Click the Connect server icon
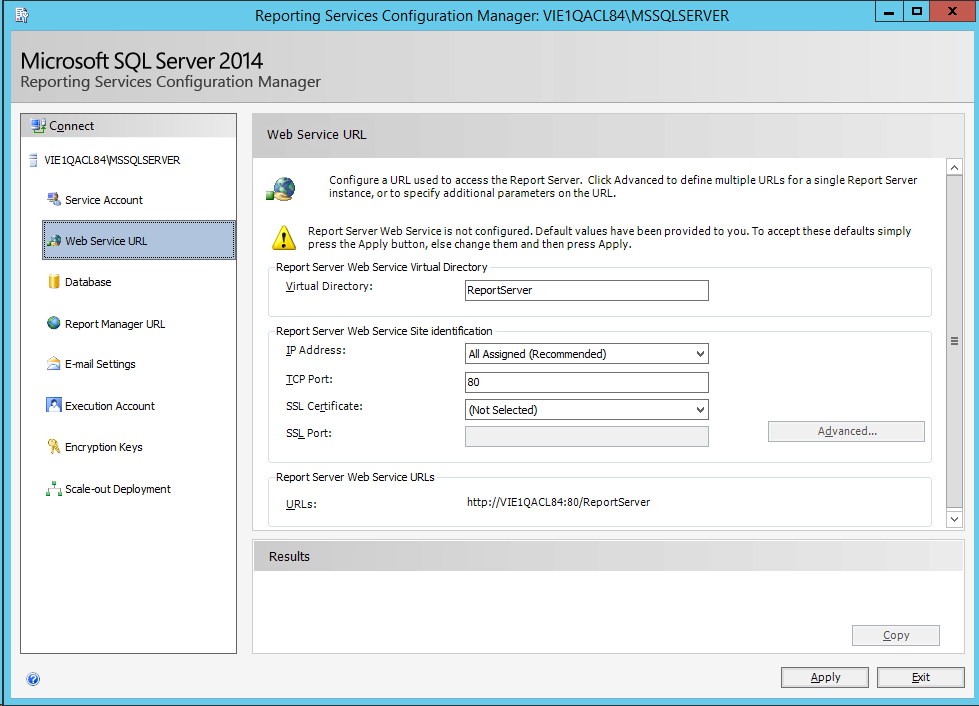The height and width of the screenshot is (706, 979). [x=38, y=126]
